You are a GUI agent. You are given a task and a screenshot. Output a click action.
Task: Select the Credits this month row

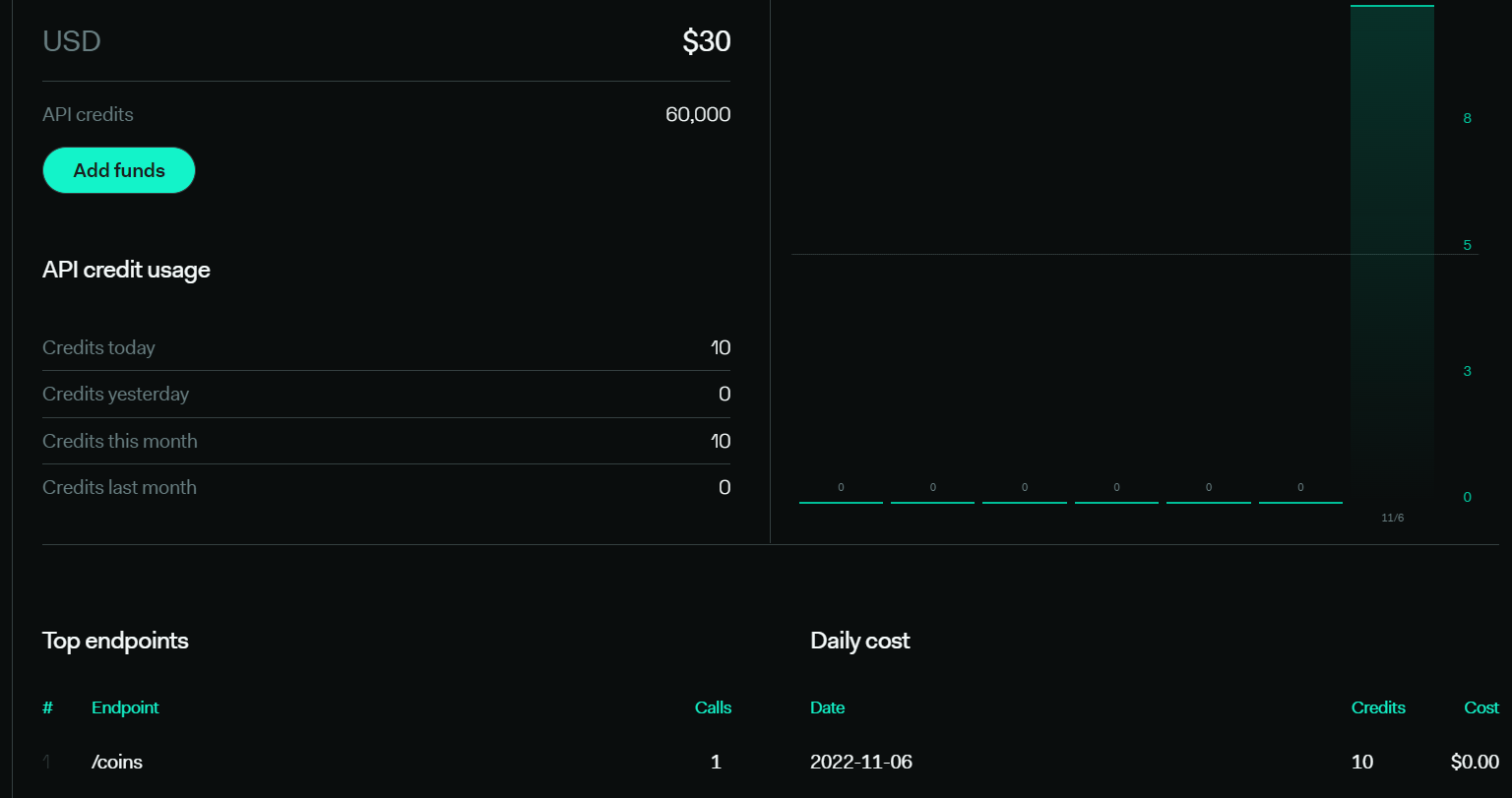pyautogui.click(x=386, y=441)
